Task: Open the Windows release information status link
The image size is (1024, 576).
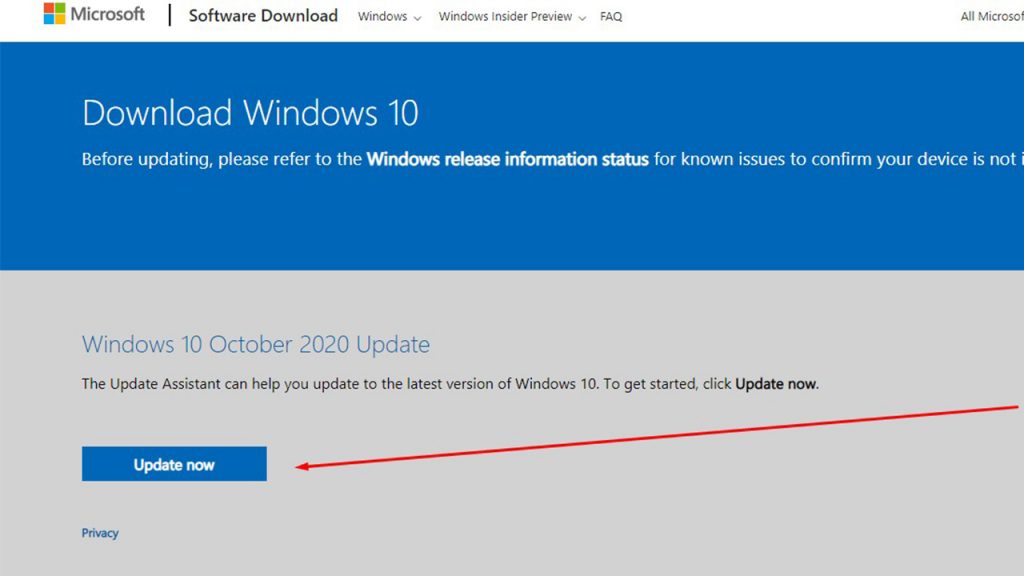Action: click(508, 159)
